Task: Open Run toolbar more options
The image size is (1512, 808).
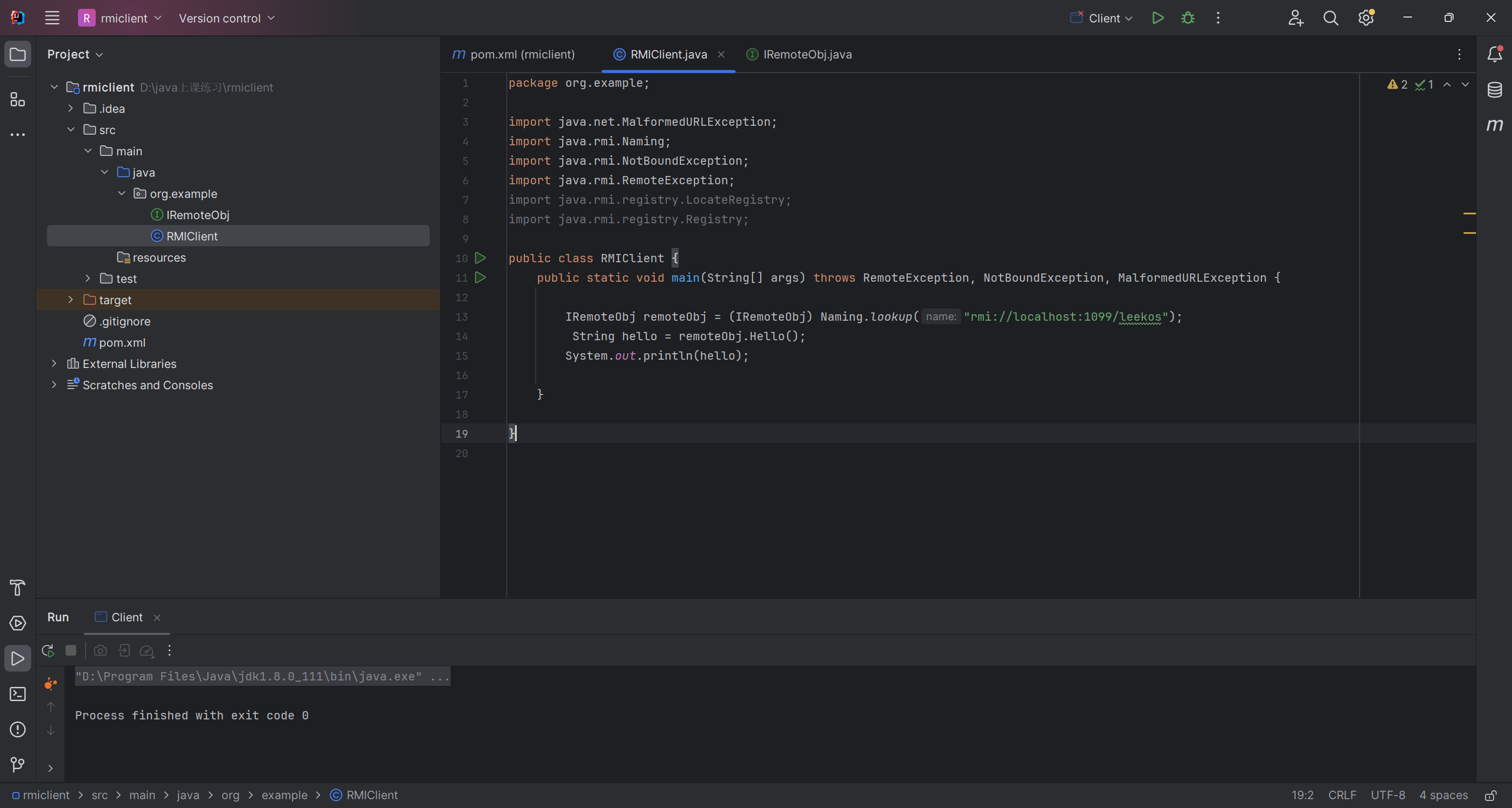Action: [x=170, y=650]
